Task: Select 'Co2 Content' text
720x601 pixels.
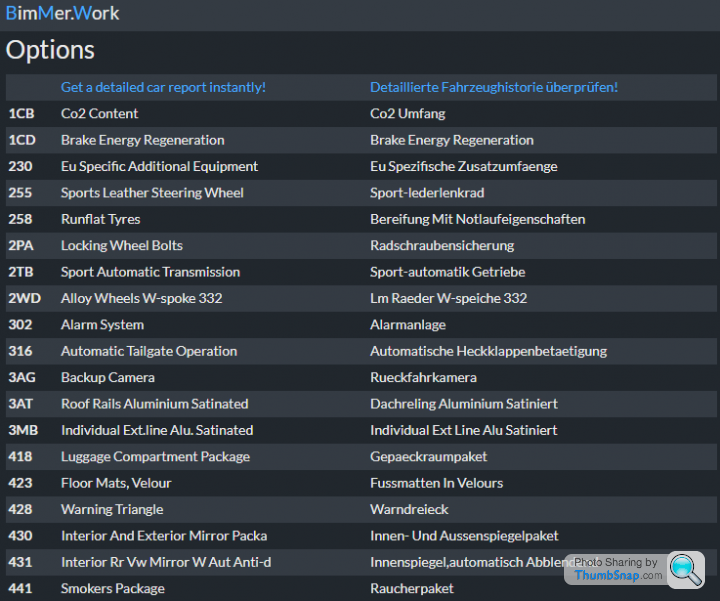Action: click(100, 113)
